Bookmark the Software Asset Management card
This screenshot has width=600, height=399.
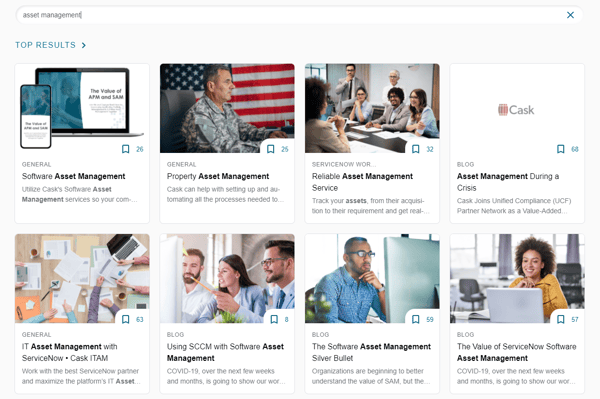[126, 149]
